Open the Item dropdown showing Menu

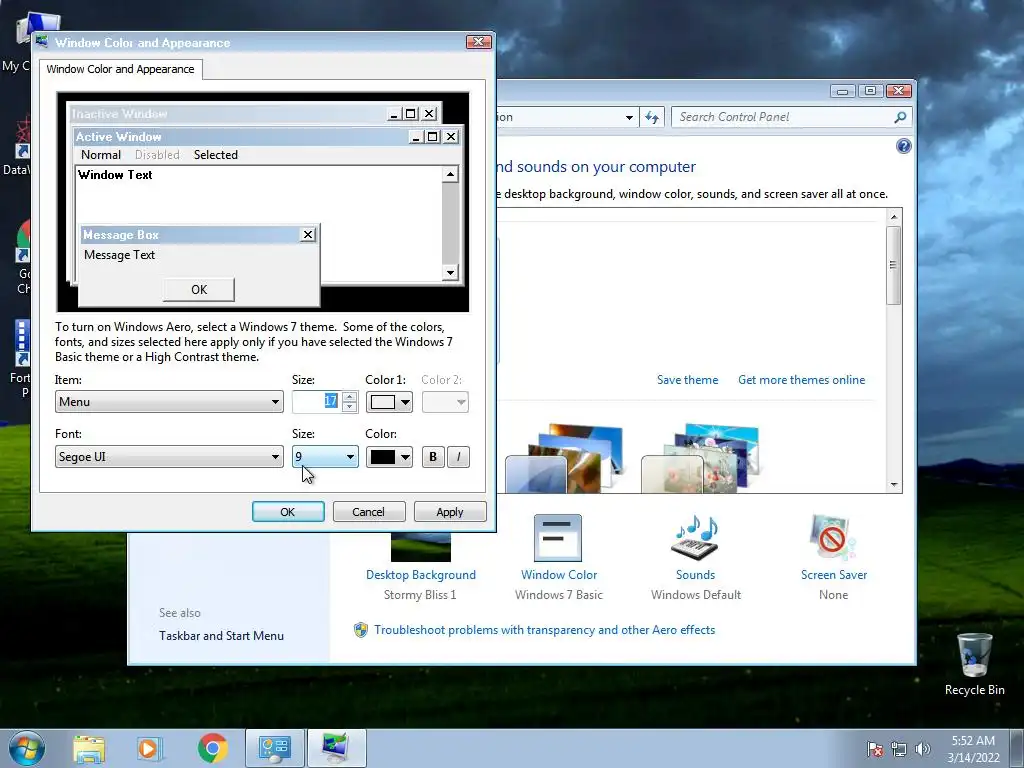coord(169,402)
